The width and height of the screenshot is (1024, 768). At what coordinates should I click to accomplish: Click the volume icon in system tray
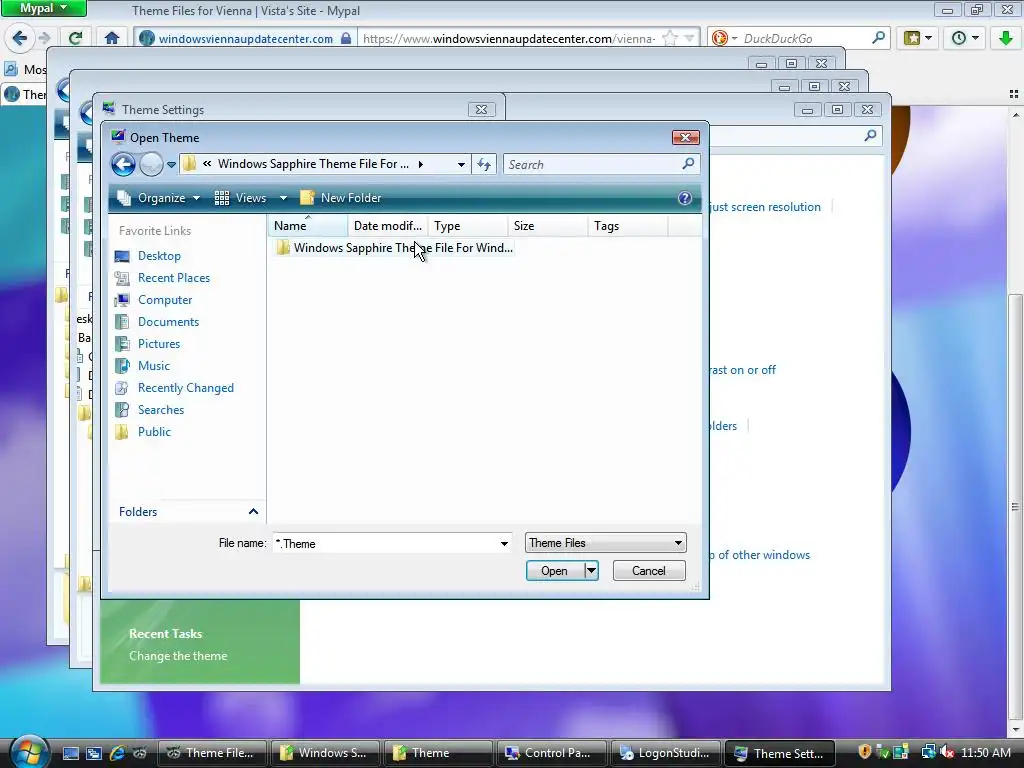click(946, 753)
